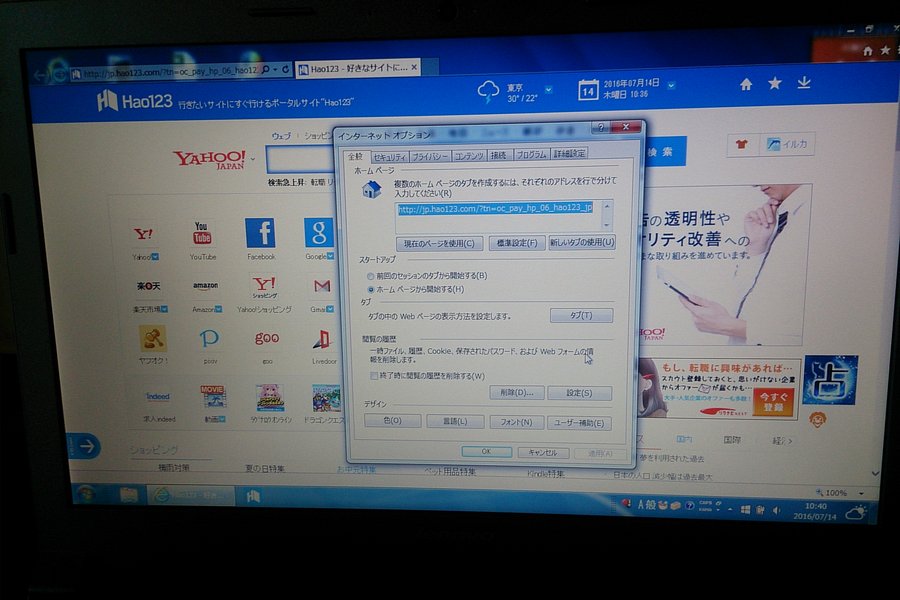Click the 占 fortune thumbnail
The image size is (900, 600).
830,380
